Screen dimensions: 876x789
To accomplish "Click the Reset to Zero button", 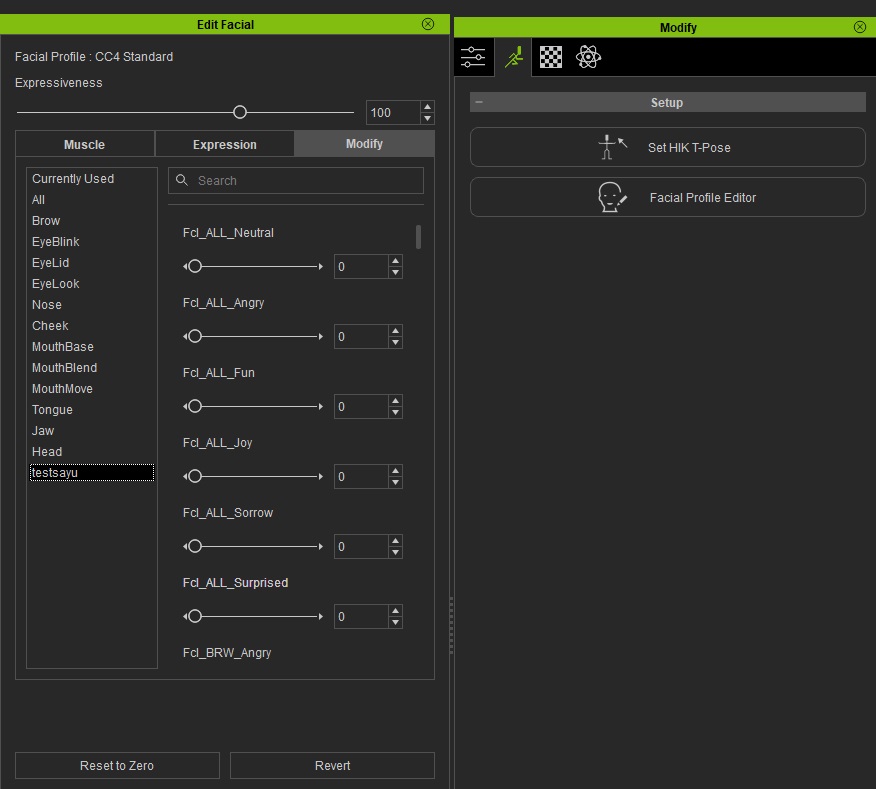I will pyautogui.click(x=117, y=766).
